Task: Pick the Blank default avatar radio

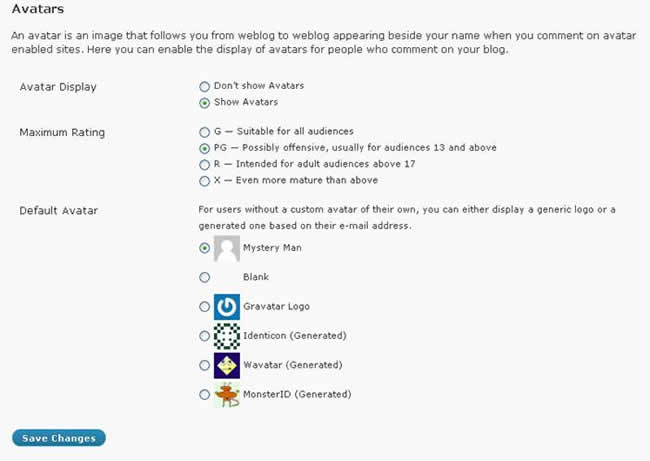Action: pos(204,277)
